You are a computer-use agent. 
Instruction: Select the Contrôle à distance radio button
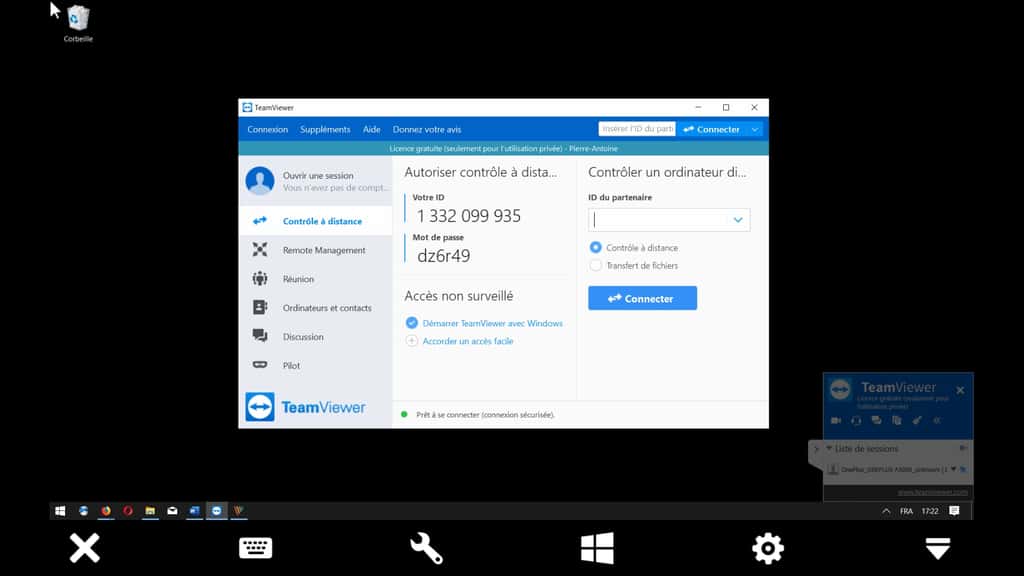(595, 248)
